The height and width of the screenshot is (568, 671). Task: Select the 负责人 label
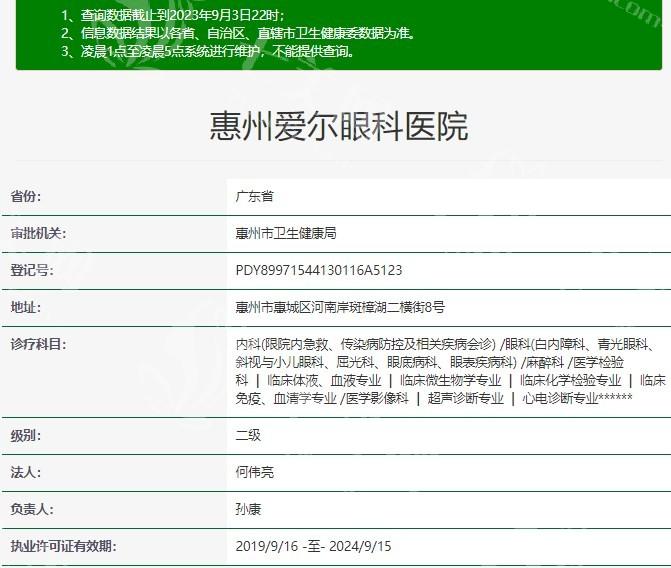pos(32,509)
